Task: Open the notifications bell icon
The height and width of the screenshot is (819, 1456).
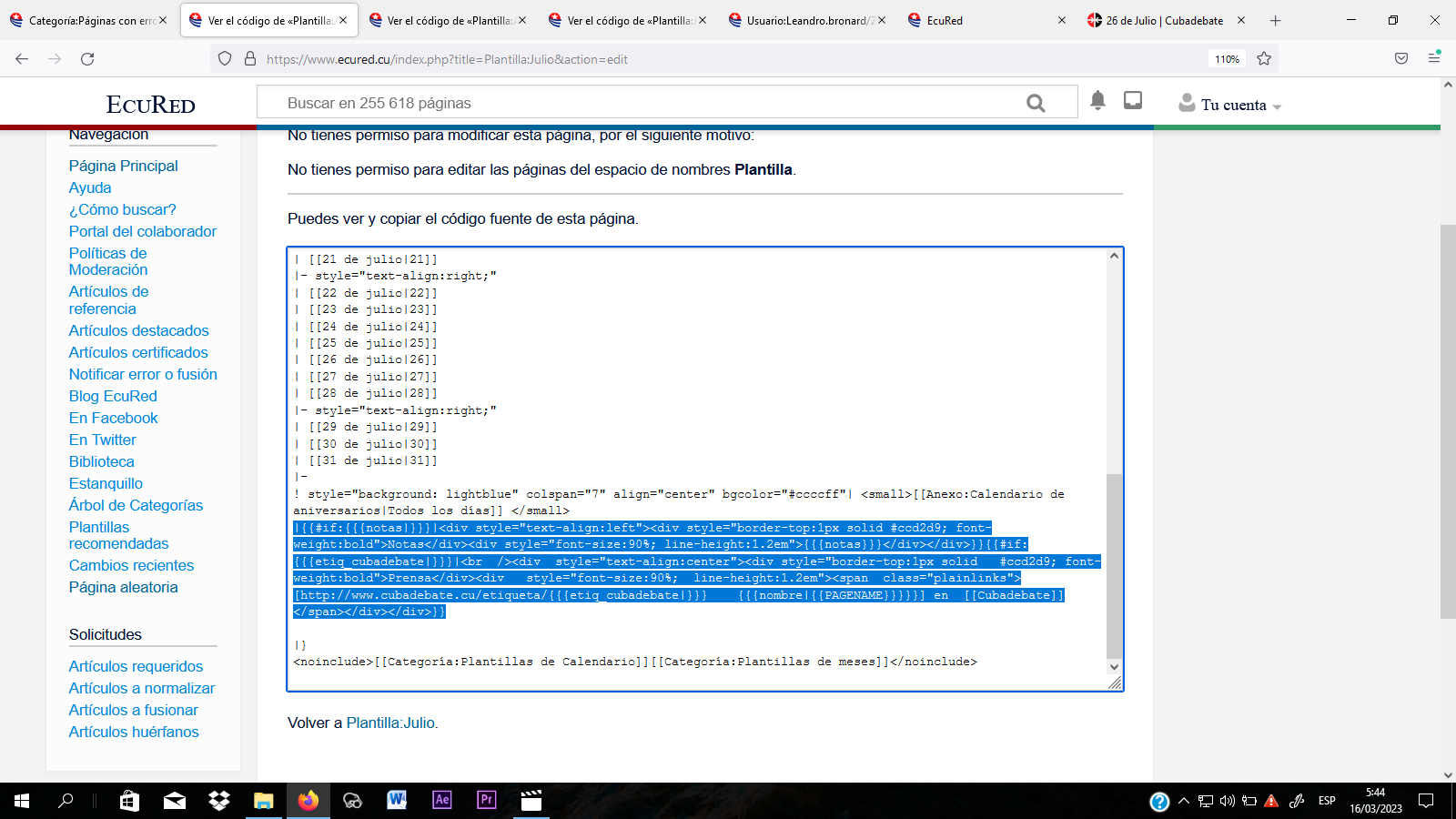Action: 1097,101
